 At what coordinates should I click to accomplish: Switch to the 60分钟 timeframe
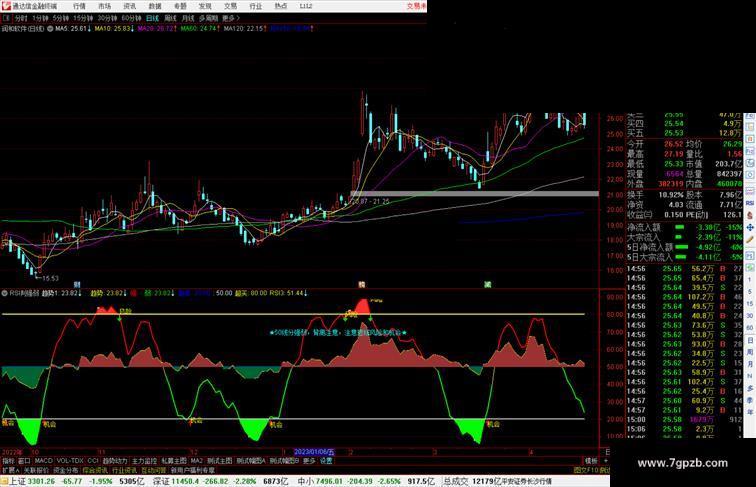tap(131, 18)
